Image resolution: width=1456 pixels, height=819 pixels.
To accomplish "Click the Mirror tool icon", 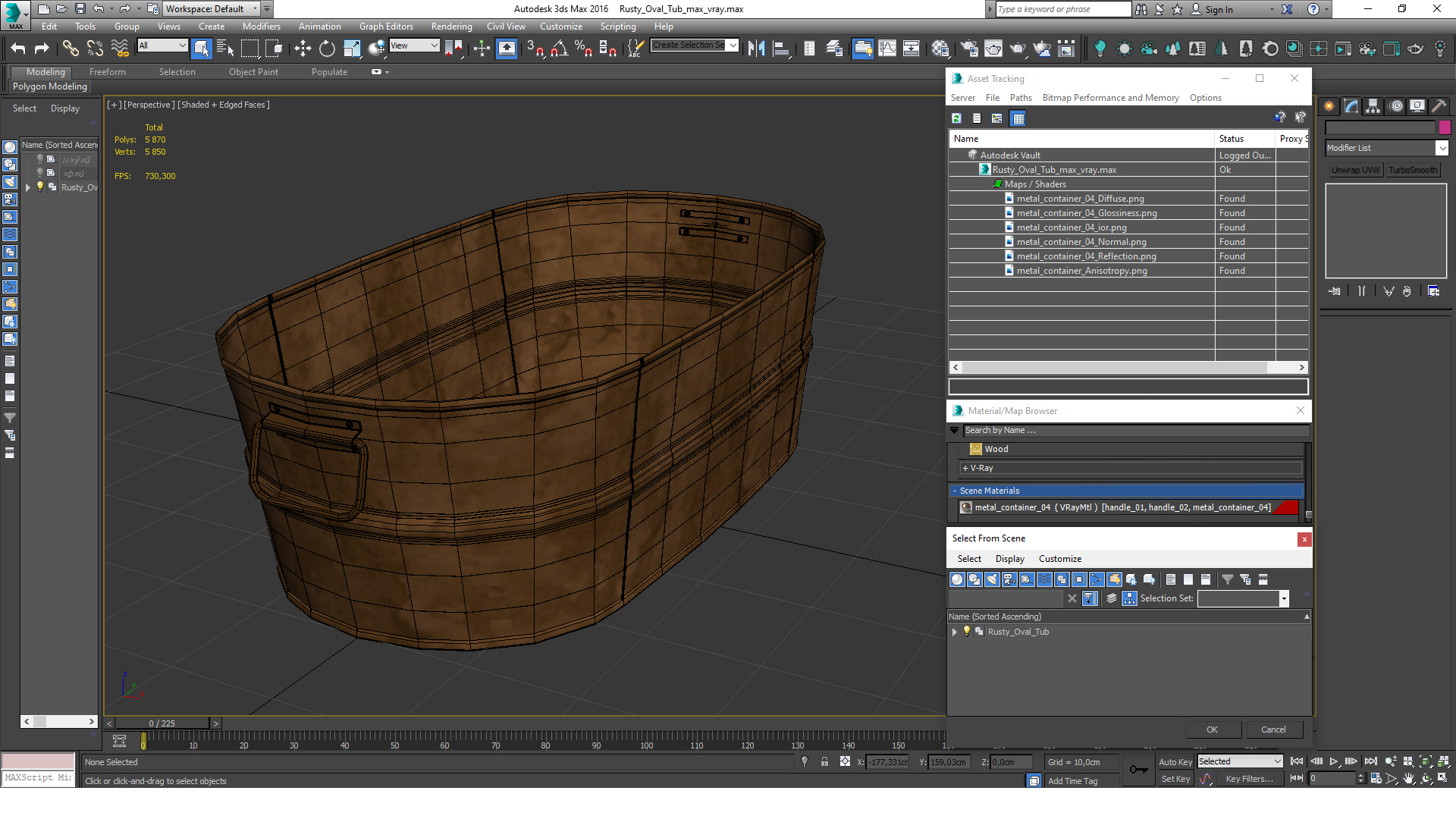I will (756, 49).
